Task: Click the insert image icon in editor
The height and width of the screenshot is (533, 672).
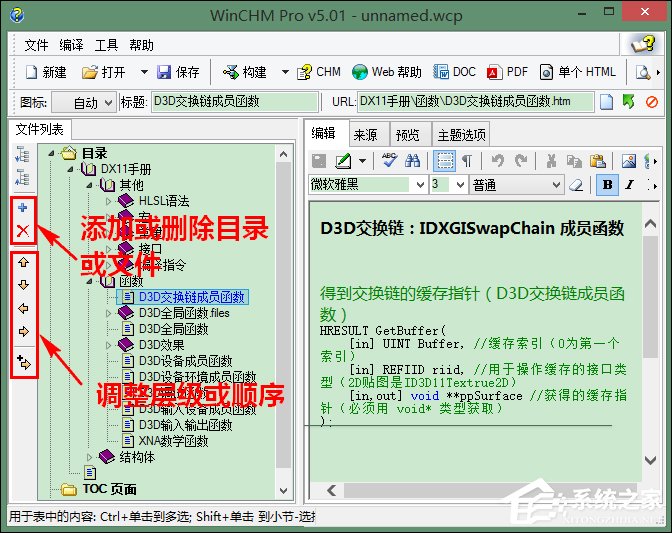Action: point(629,161)
